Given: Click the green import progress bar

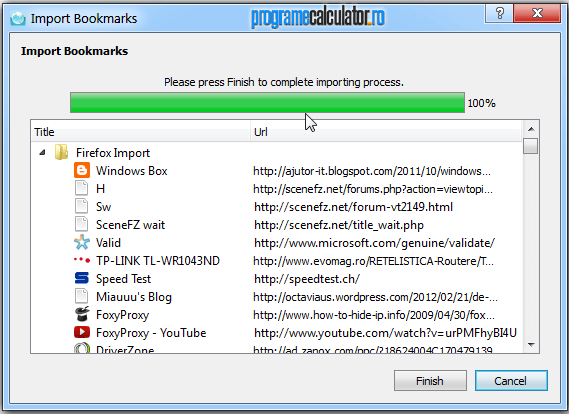Looking at the screenshot, I should pyautogui.click(x=267, y=103).
